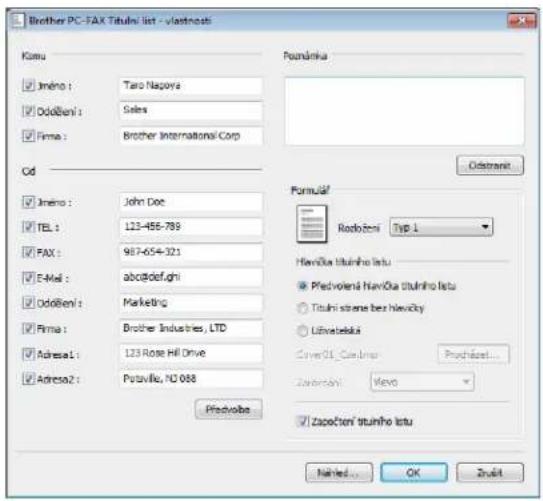
Task: Uncheck the Od Jméno checkbox
Action: [28, 202]
